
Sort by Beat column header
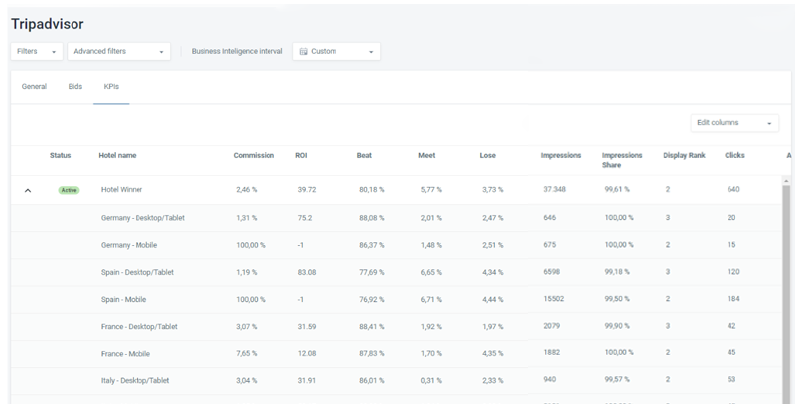click(364, 156)
